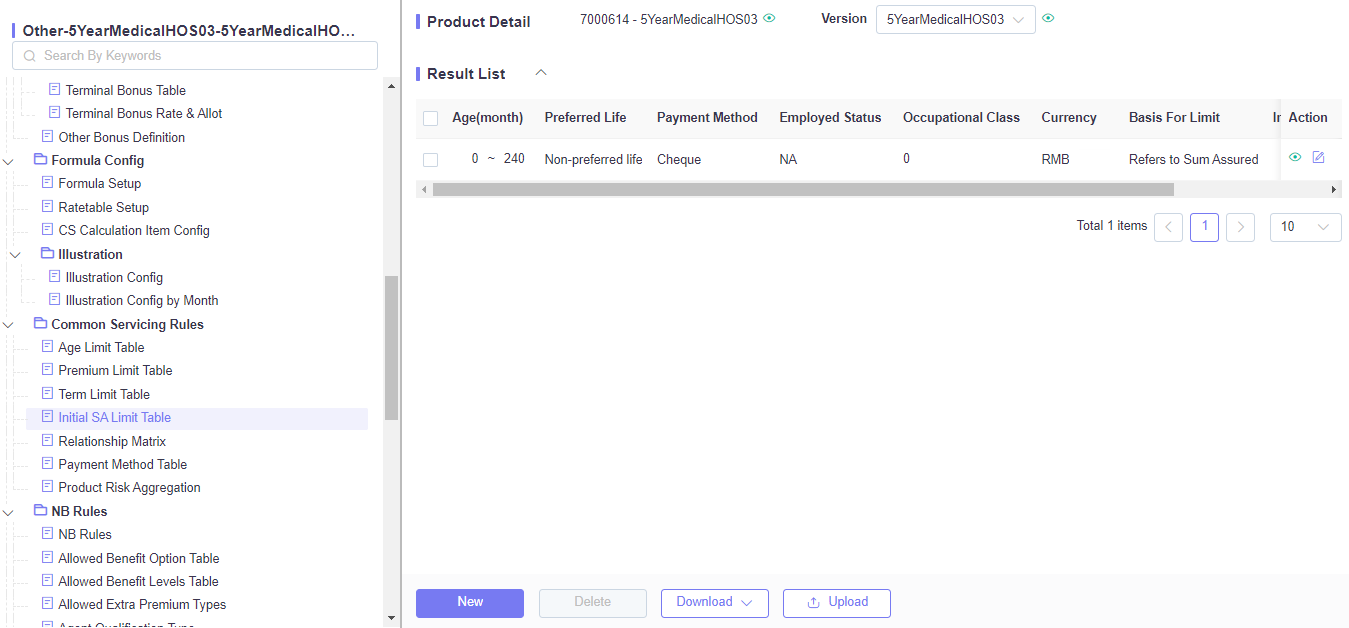Image resolution: width=1349 pixels, height=628 pixels.
Task: Click the Illustration Config document icon
Action: pos(54,277)
